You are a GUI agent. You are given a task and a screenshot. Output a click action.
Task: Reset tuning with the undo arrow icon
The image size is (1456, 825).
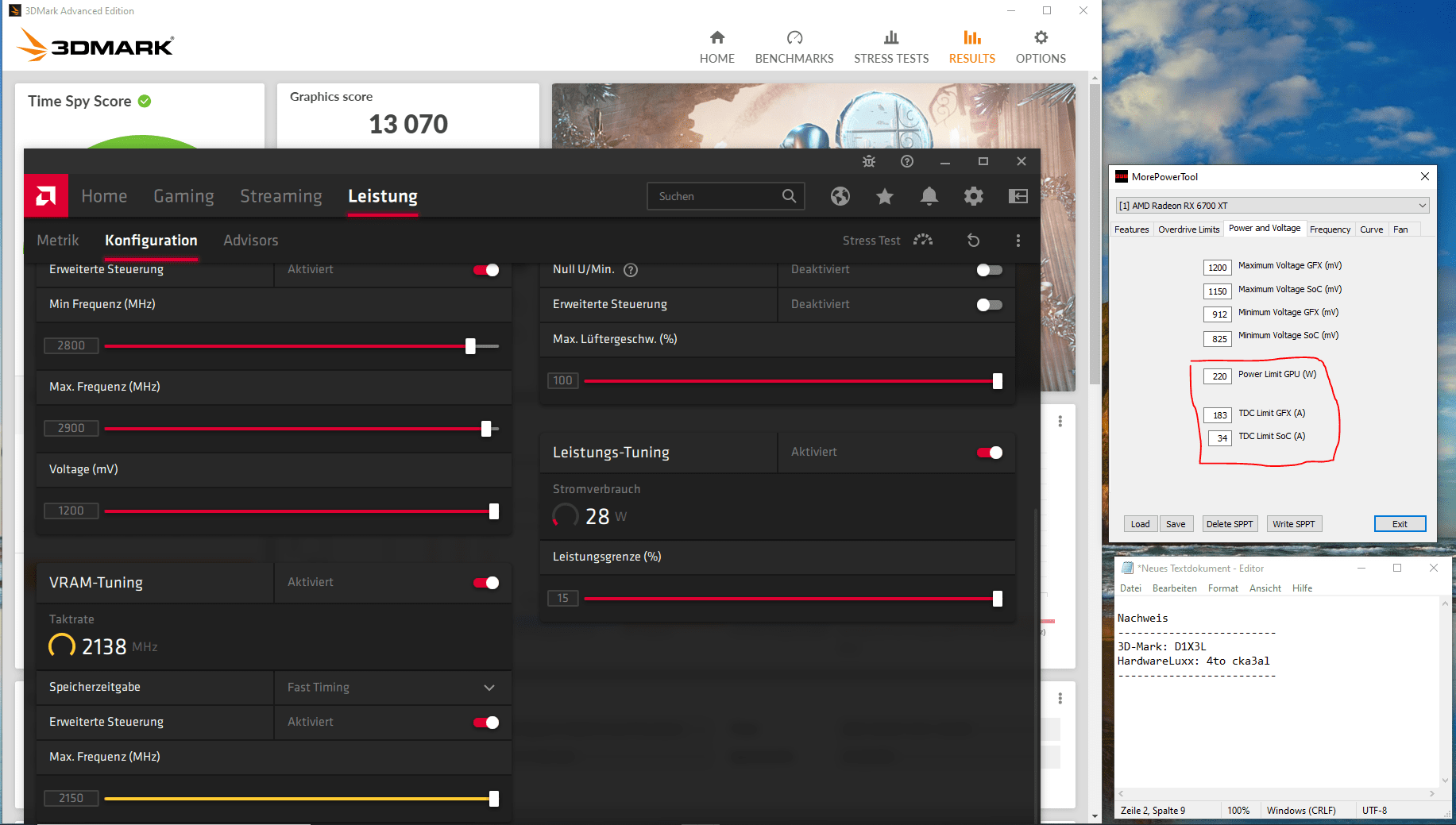(974, 241)
